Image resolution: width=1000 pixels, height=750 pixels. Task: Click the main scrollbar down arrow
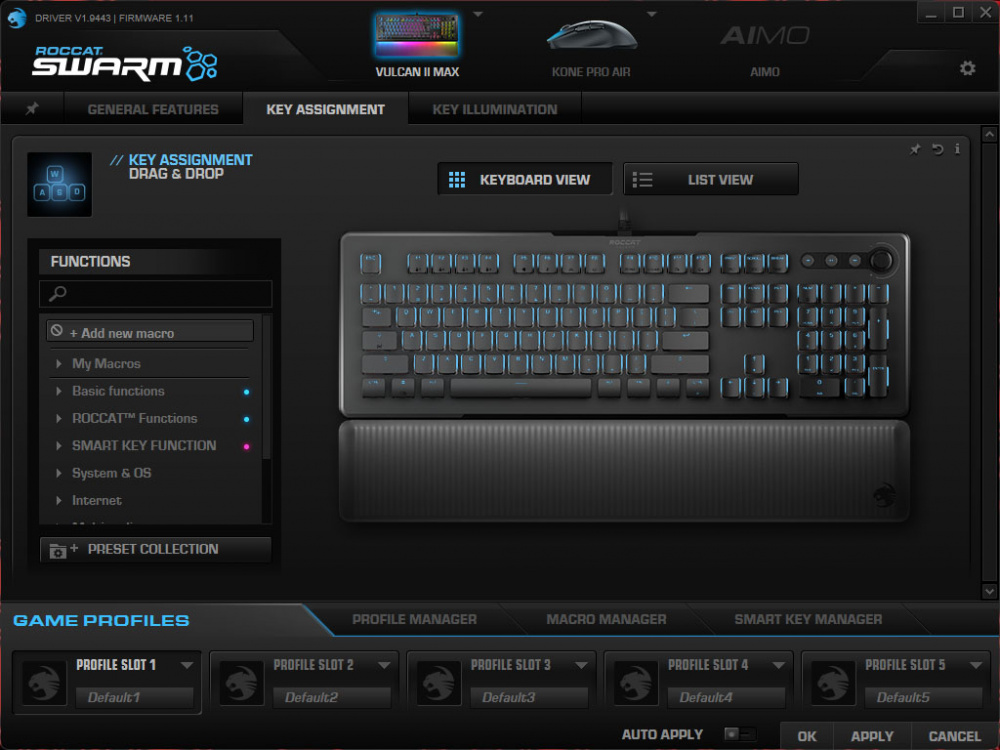(989, 591)
